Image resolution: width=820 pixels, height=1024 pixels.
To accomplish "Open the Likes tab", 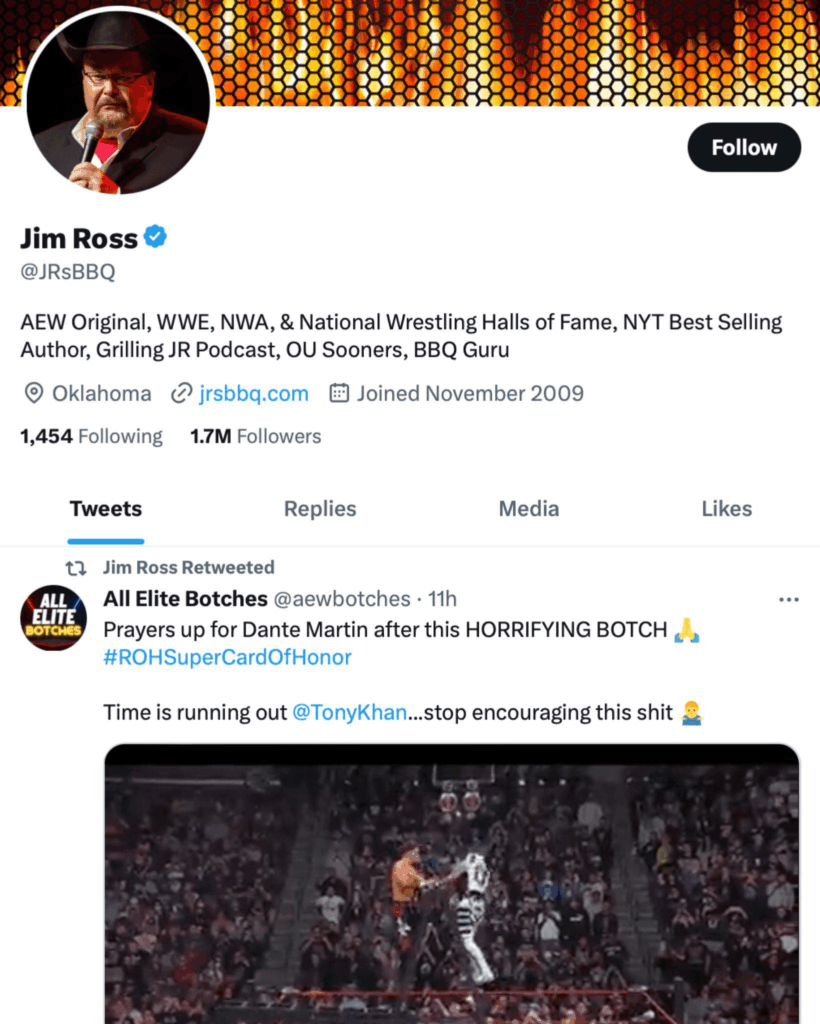I will coord(726,508).
